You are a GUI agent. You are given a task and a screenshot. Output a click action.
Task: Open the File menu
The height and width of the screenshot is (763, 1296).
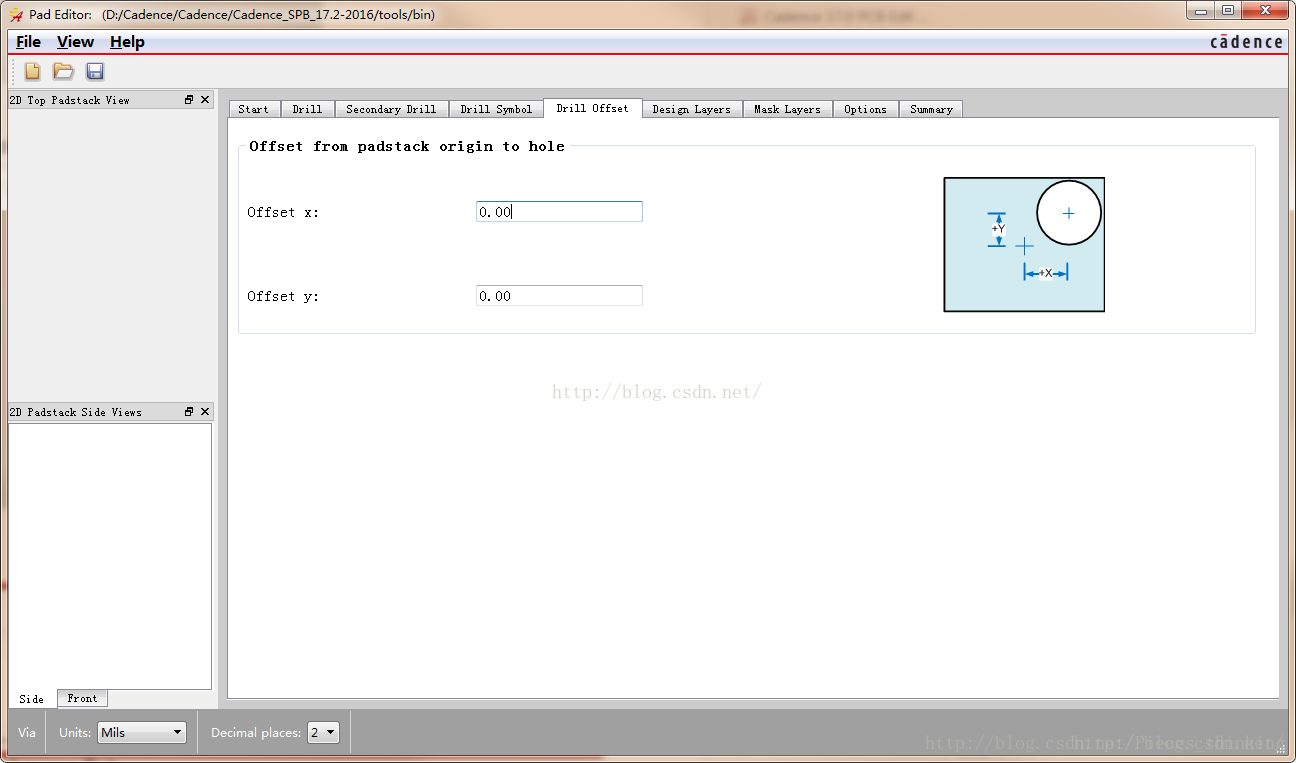point(28,42)
